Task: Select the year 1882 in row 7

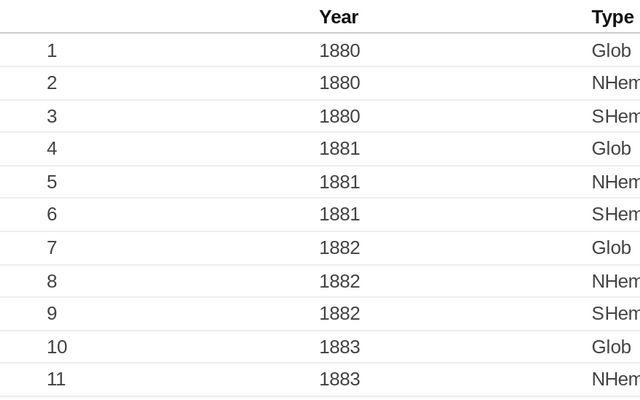Action: [x=339, y=248]
